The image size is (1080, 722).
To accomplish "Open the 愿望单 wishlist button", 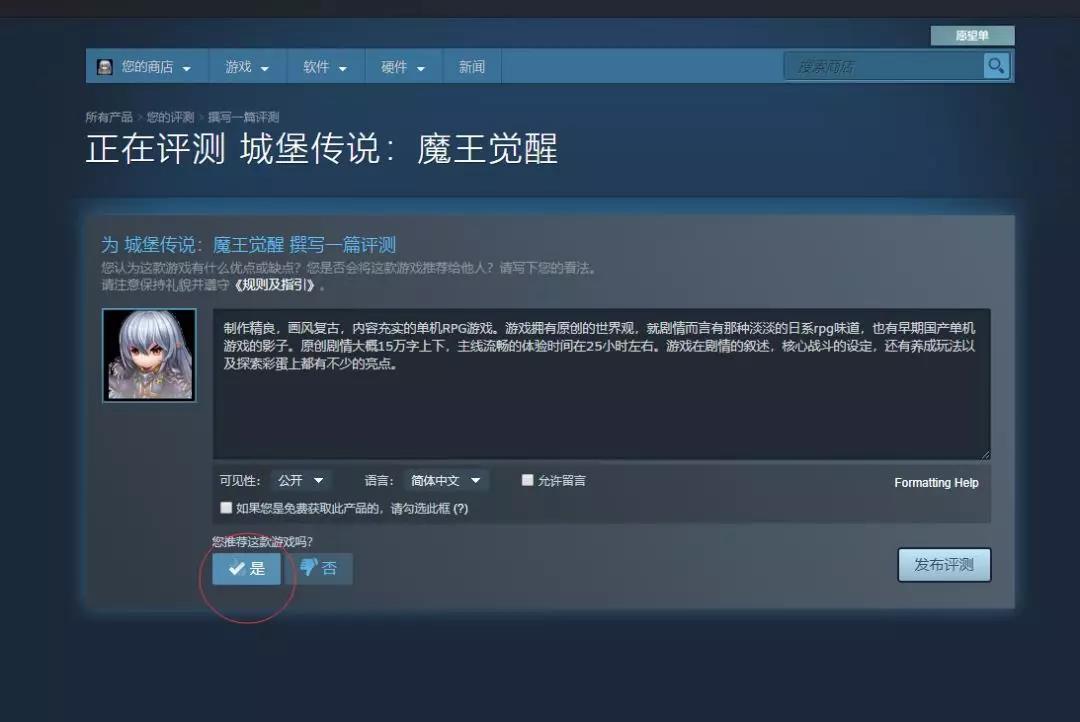I will [x=972, y=36].
